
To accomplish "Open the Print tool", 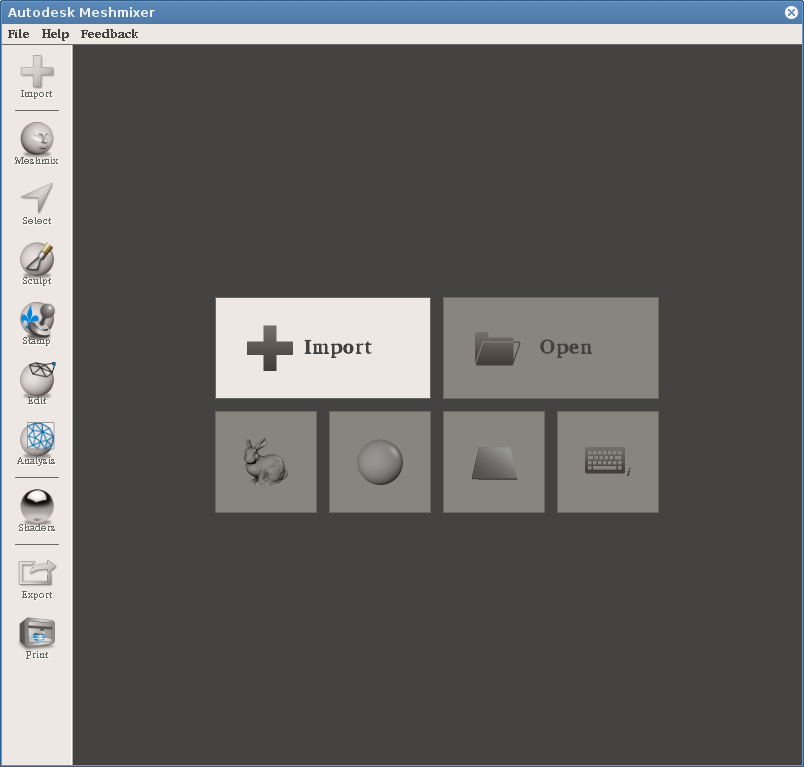I will (x=36, y=638).
